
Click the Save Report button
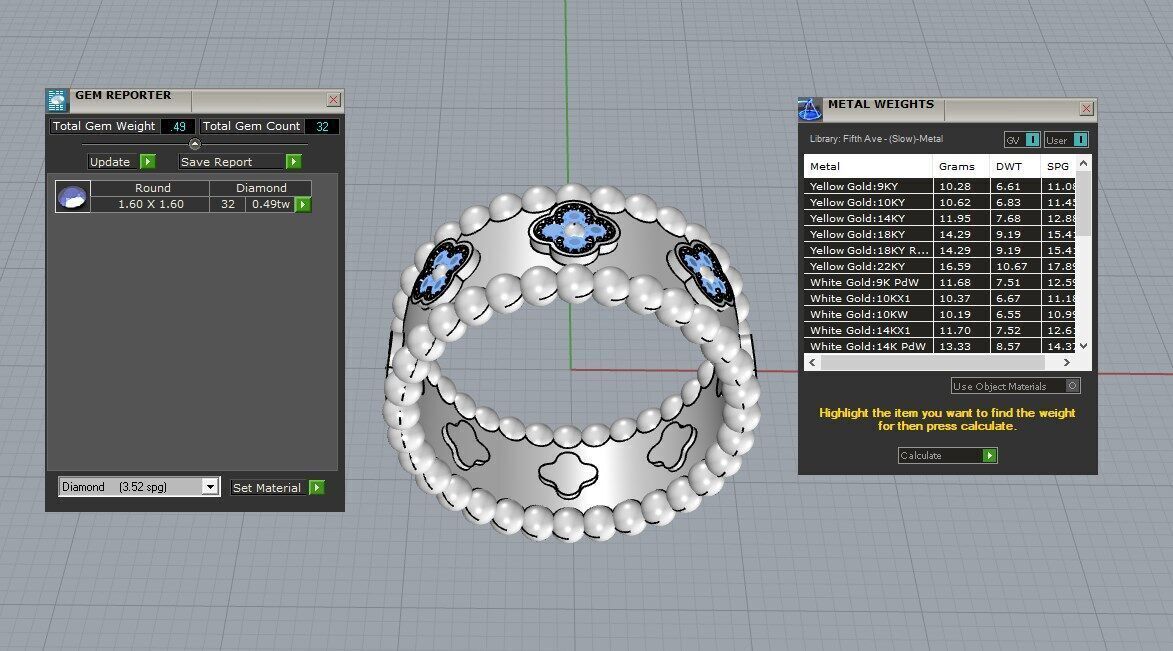(x=240, y=162)
